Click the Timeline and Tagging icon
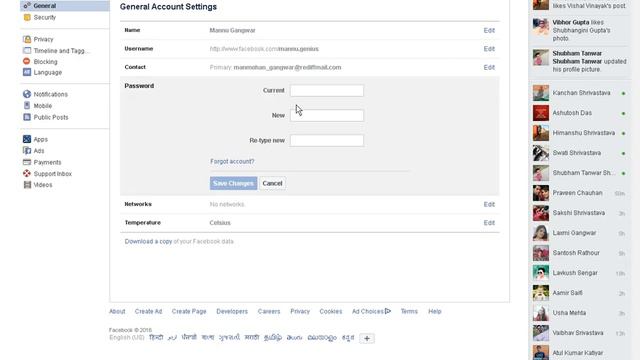Viewport: 640px width, 360px height. tap(27, 51)
